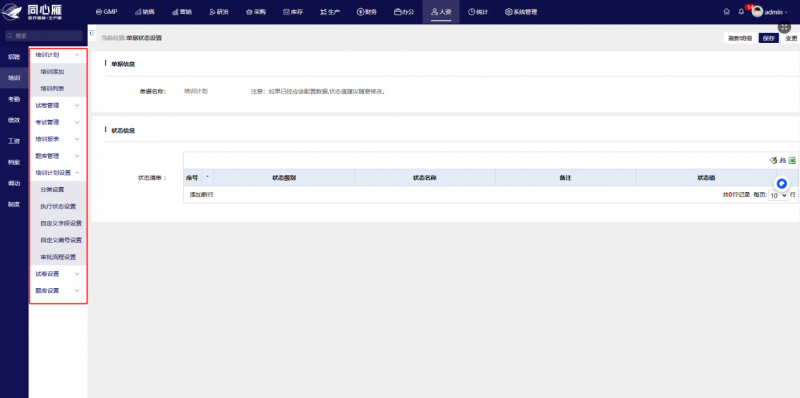800x398 pixels.
Task: Open the 系统管理 top menu
Action: pos(521,12)
